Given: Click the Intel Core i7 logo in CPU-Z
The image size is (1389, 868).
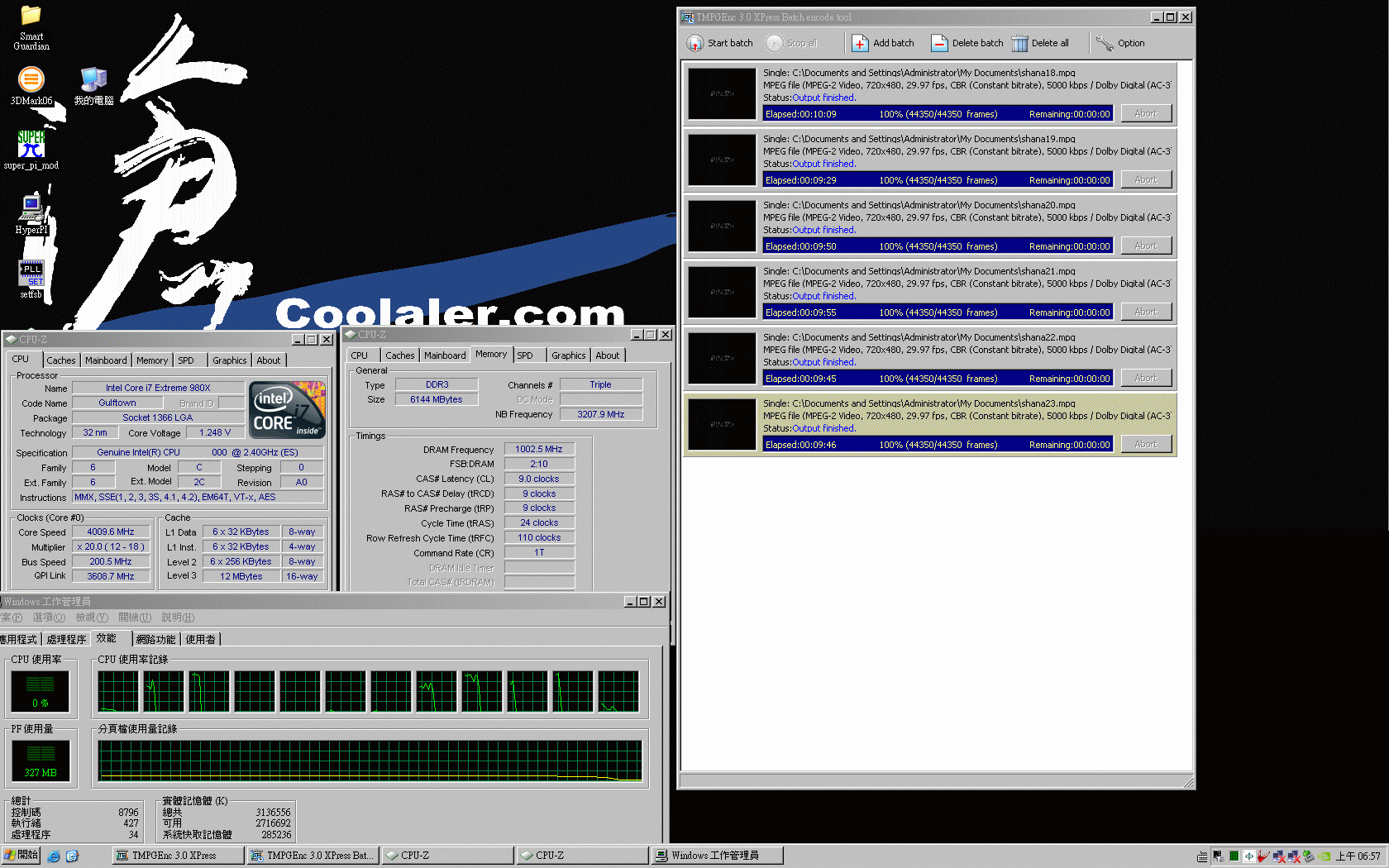Looking at the screenshot, I should point(287,410).
